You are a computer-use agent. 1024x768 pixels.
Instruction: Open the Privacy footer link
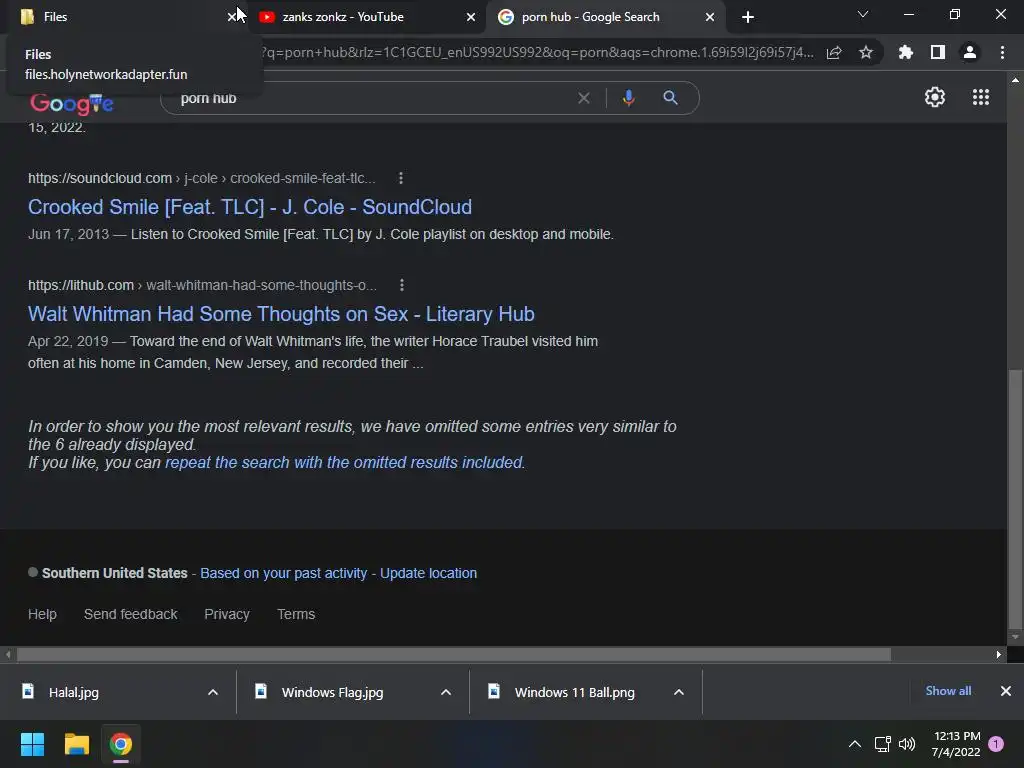[x=227, y=615]
